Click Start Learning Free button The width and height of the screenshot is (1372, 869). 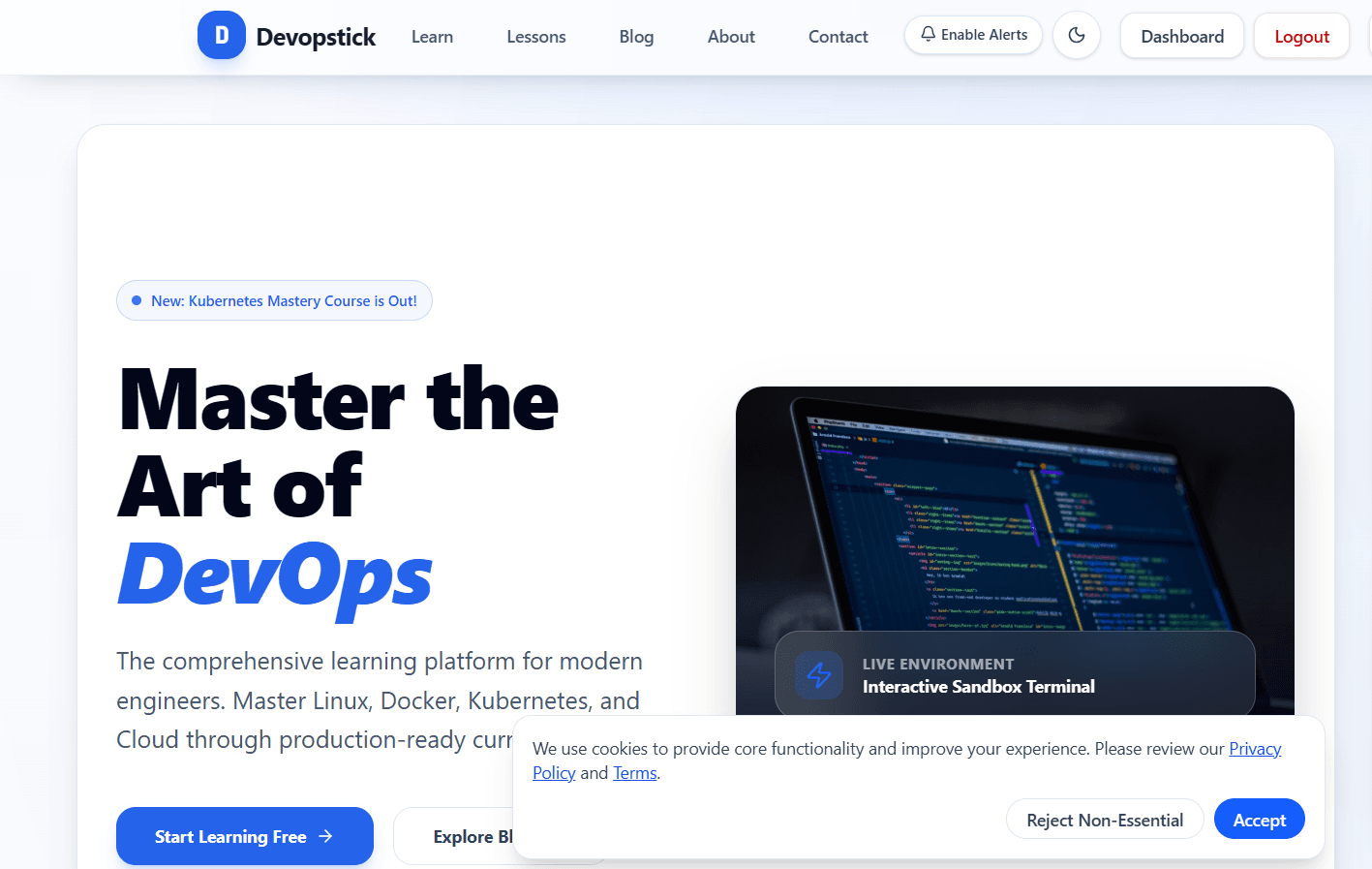click(x=245, y=836)
